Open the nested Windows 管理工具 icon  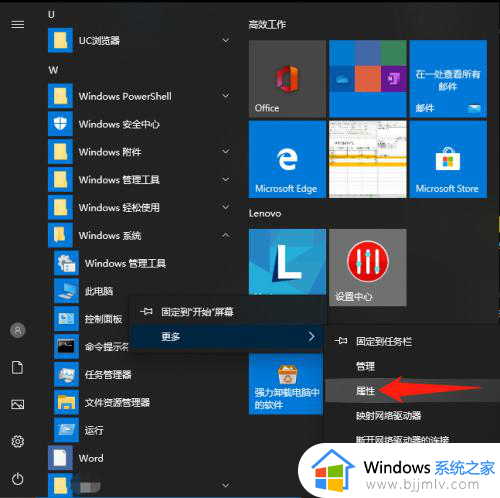click(x=66, y=263)
